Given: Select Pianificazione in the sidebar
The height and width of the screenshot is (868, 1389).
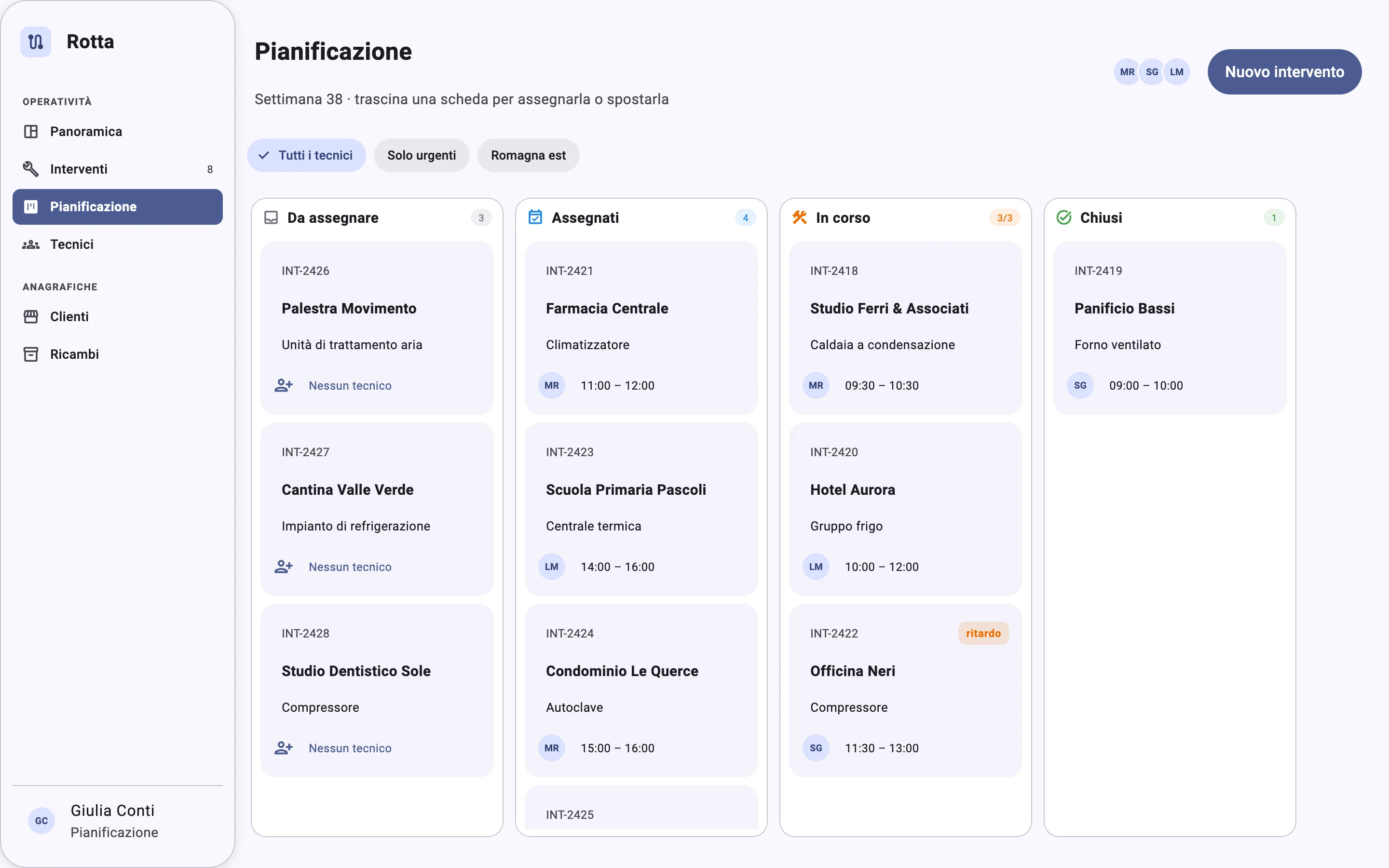Looking at the screenshot, I should click(x=118, y=207).
